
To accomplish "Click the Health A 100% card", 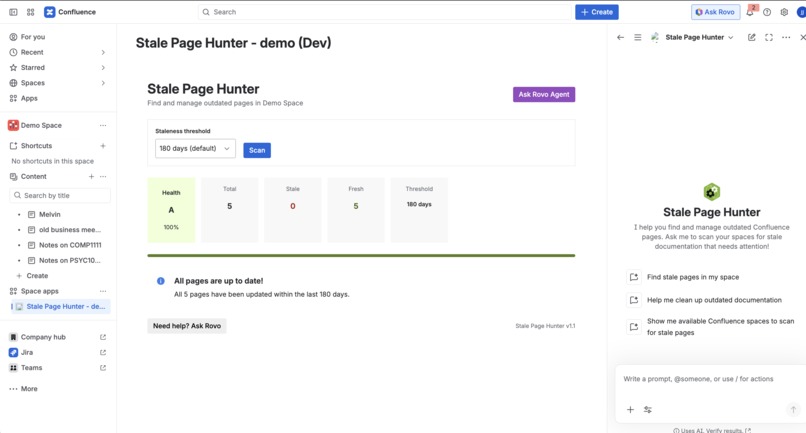I will [x=171, y=210].
